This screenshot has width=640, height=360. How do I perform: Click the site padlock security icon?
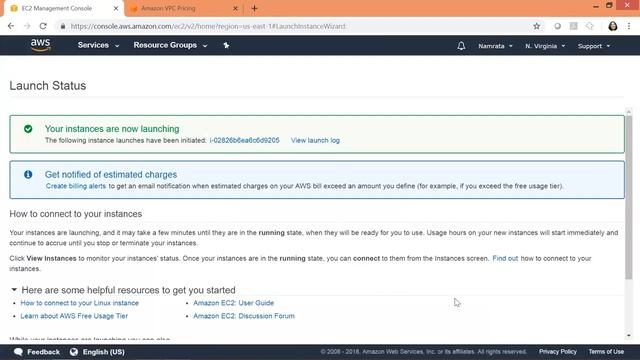click(62, 26)
